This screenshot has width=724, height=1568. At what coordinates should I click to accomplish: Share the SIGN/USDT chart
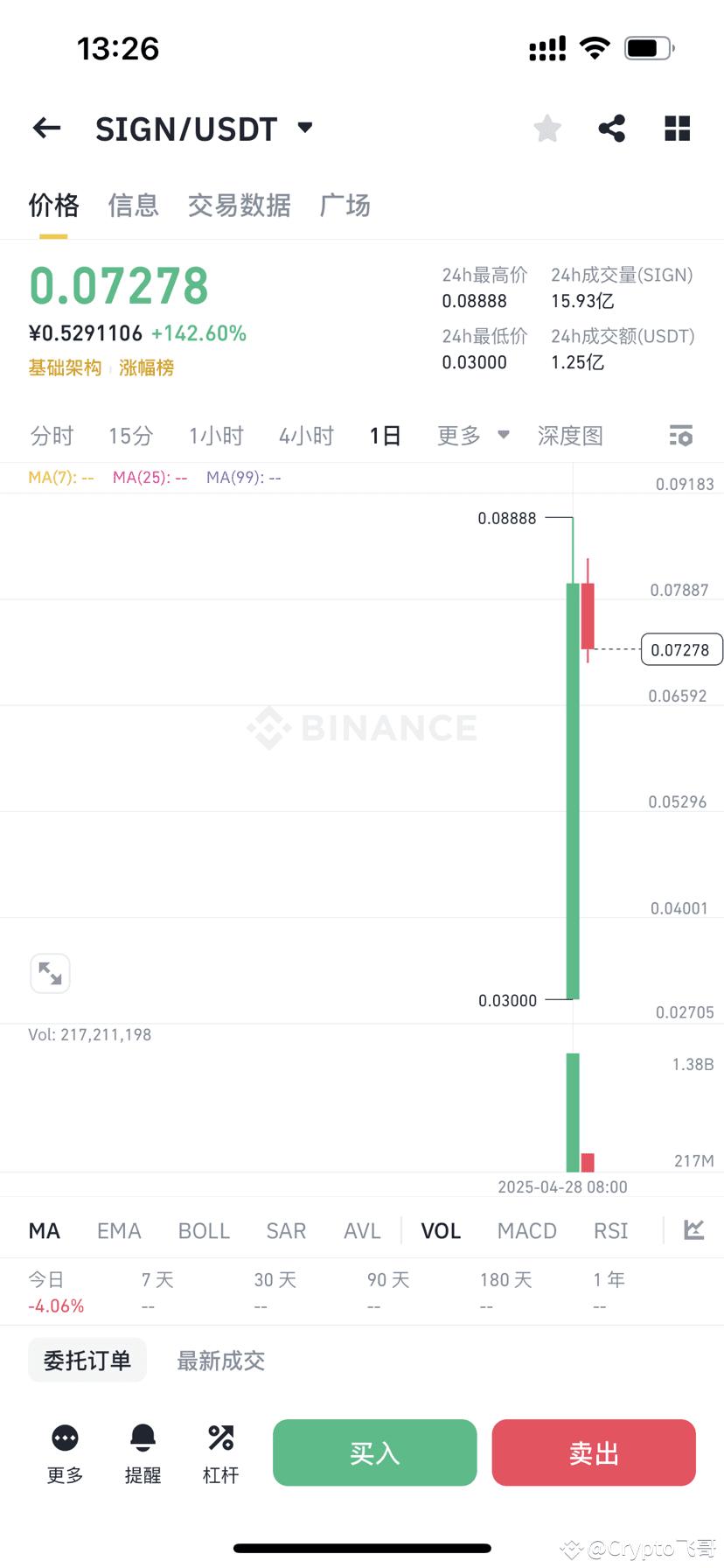coord(611,128)
